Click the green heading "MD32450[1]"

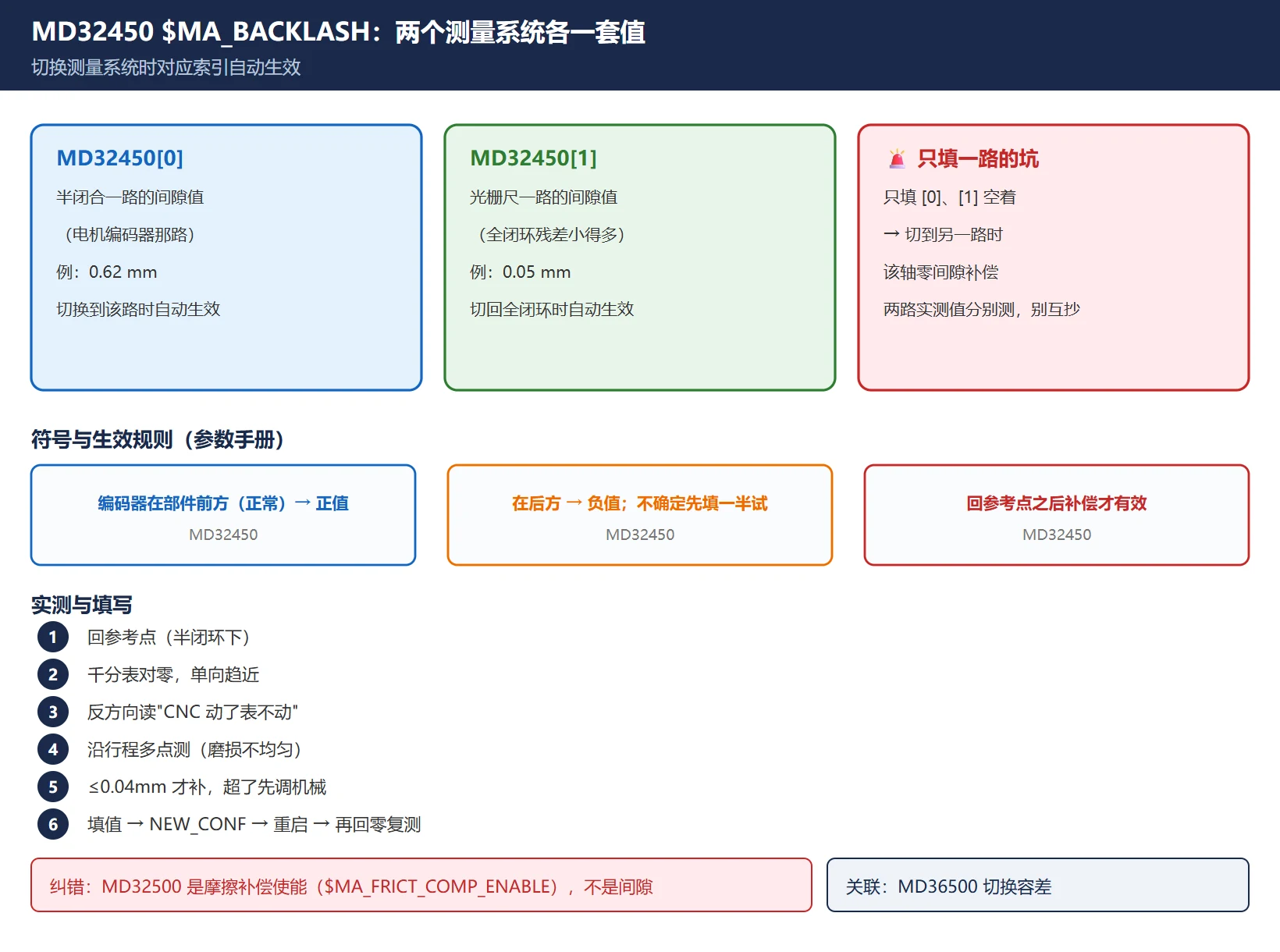[x=534, y=158]
